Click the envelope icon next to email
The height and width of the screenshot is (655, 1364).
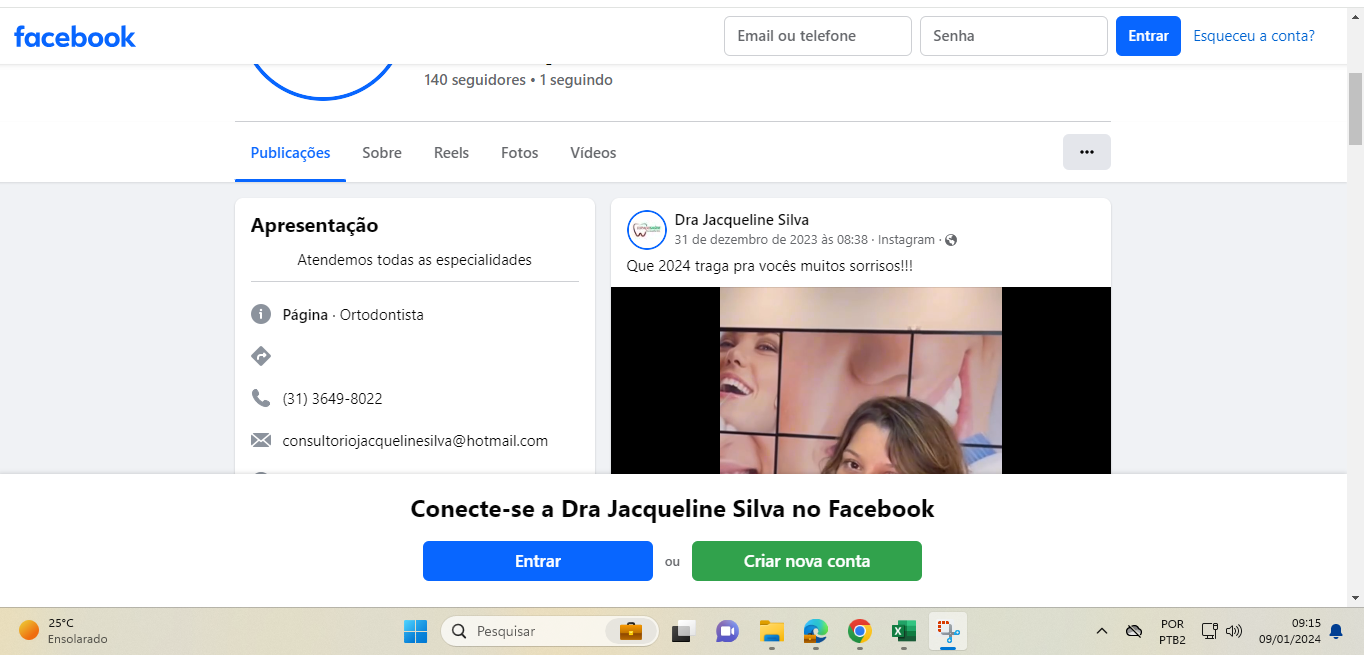pos(261,440)
